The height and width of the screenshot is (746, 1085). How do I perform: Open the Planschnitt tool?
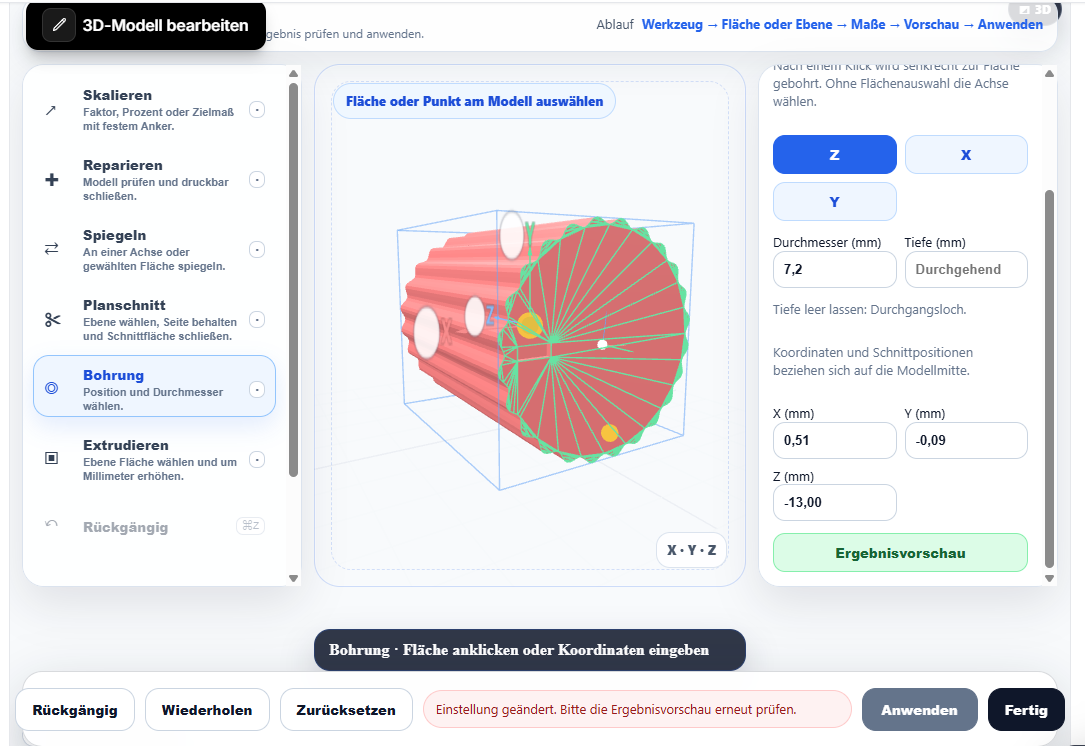pyautogui.click(x=154, y=320)
